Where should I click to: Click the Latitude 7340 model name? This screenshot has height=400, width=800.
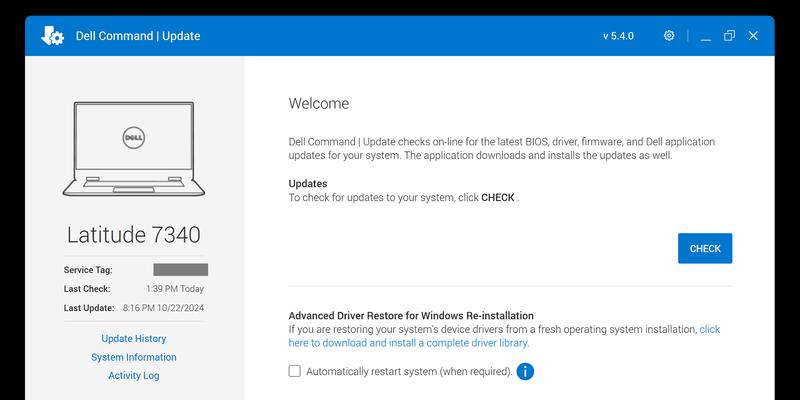pyautogui.click(x=134, y=235)
